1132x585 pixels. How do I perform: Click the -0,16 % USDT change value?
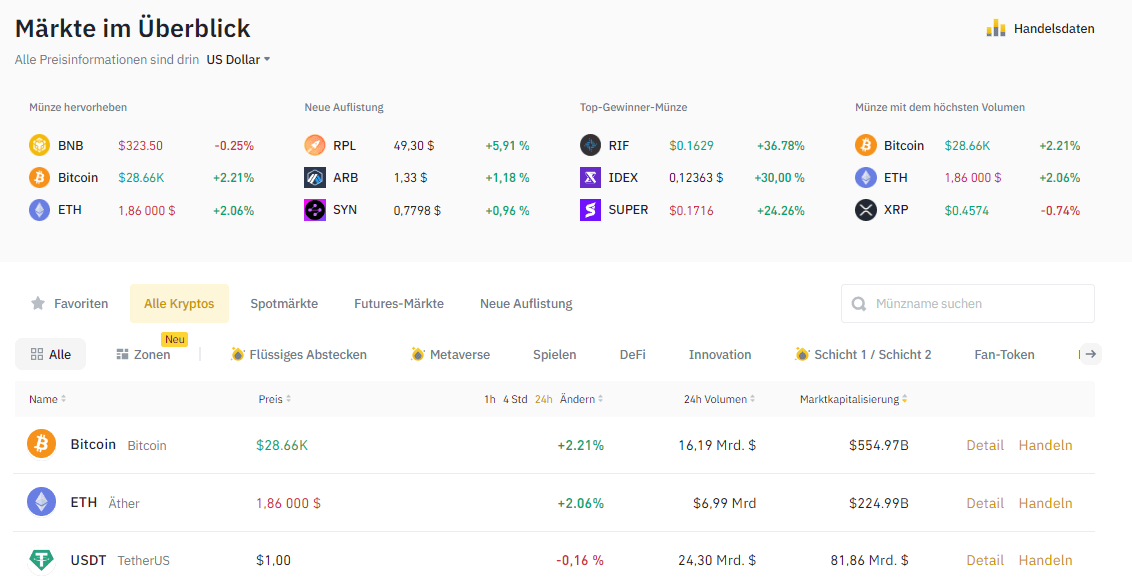[580, 560]
